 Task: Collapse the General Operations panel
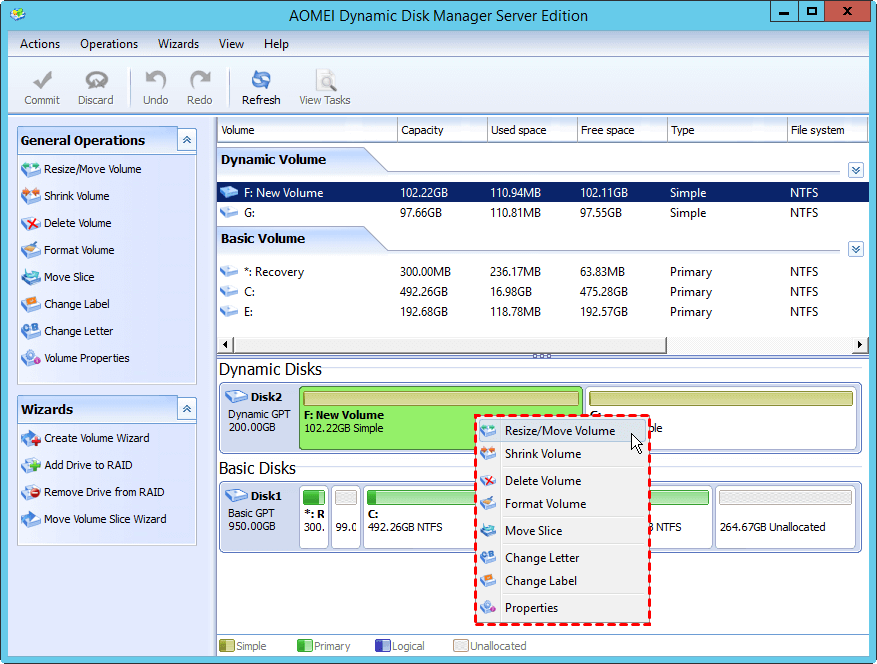[187, 140]
